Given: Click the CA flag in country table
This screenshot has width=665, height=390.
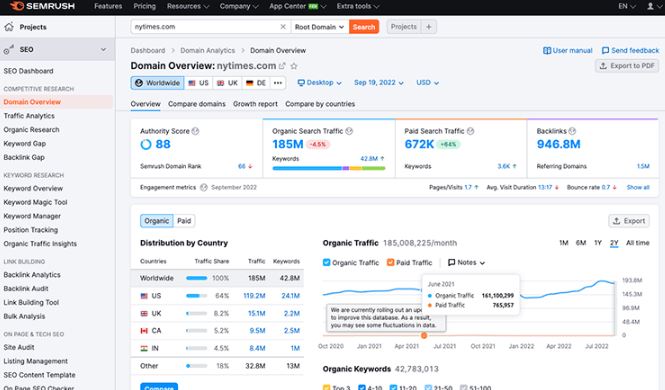Looking at the screenshot, I should [x=144, y=331].
